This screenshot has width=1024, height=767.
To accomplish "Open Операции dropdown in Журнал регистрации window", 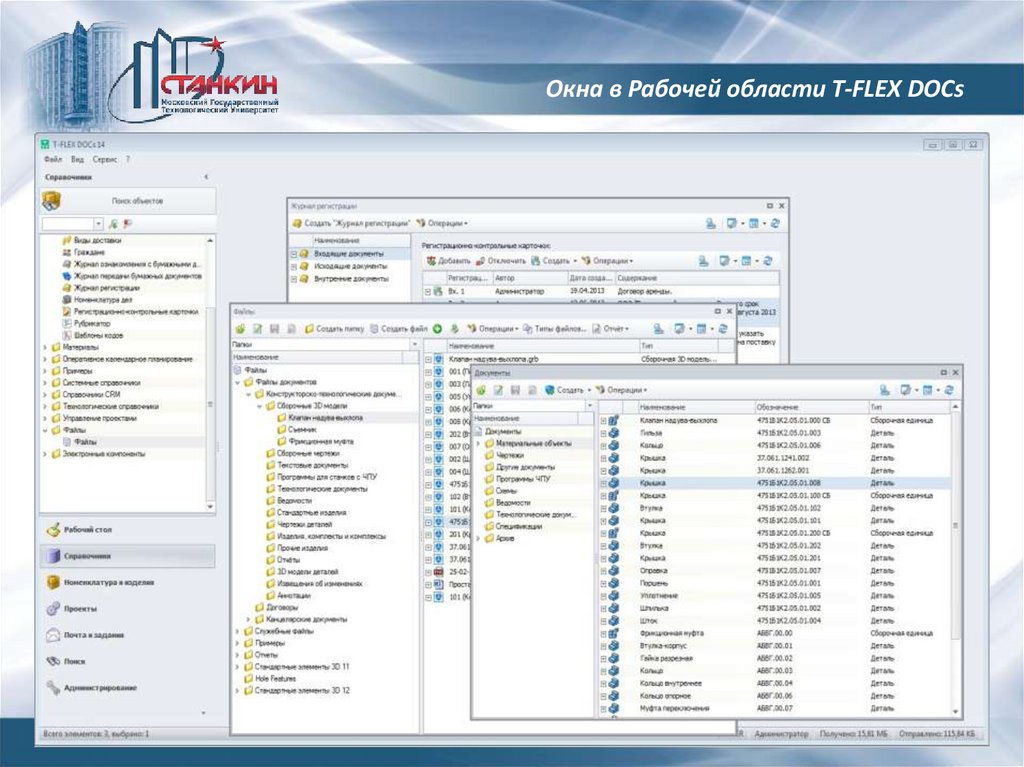I will [443, 223].
